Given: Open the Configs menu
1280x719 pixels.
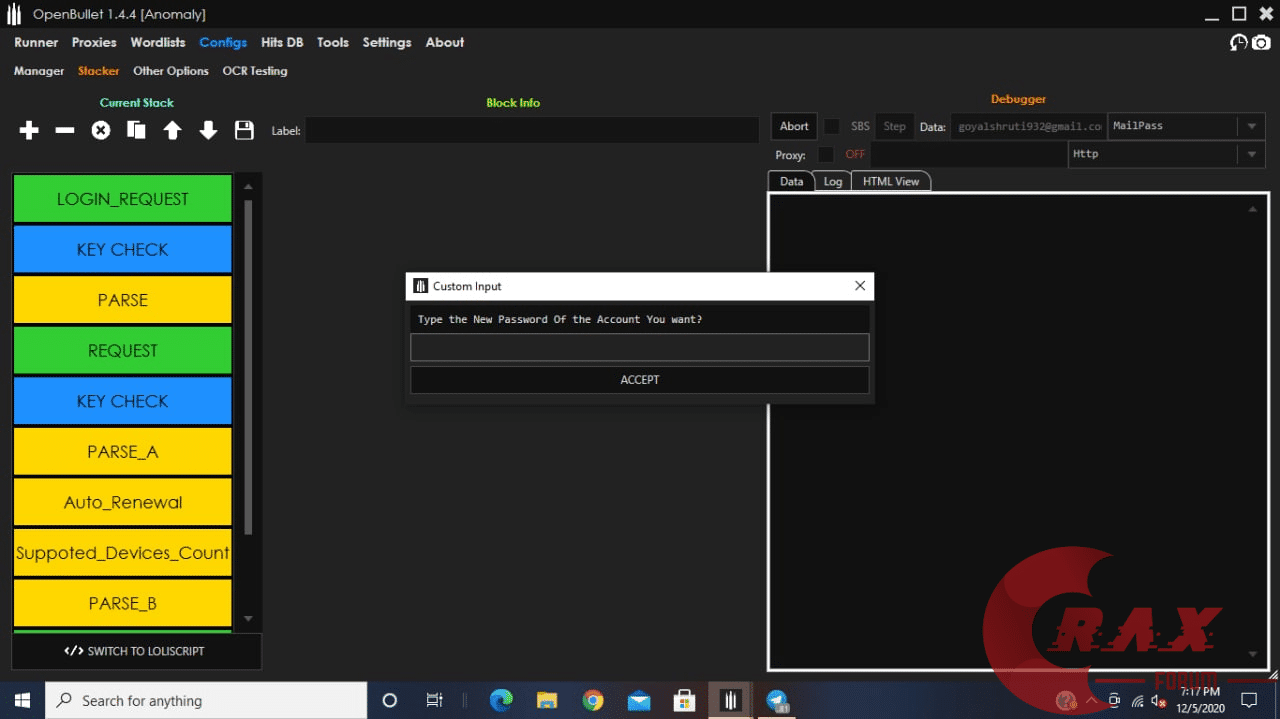Looking at the screenshot, I should click(x=223, y=42).
